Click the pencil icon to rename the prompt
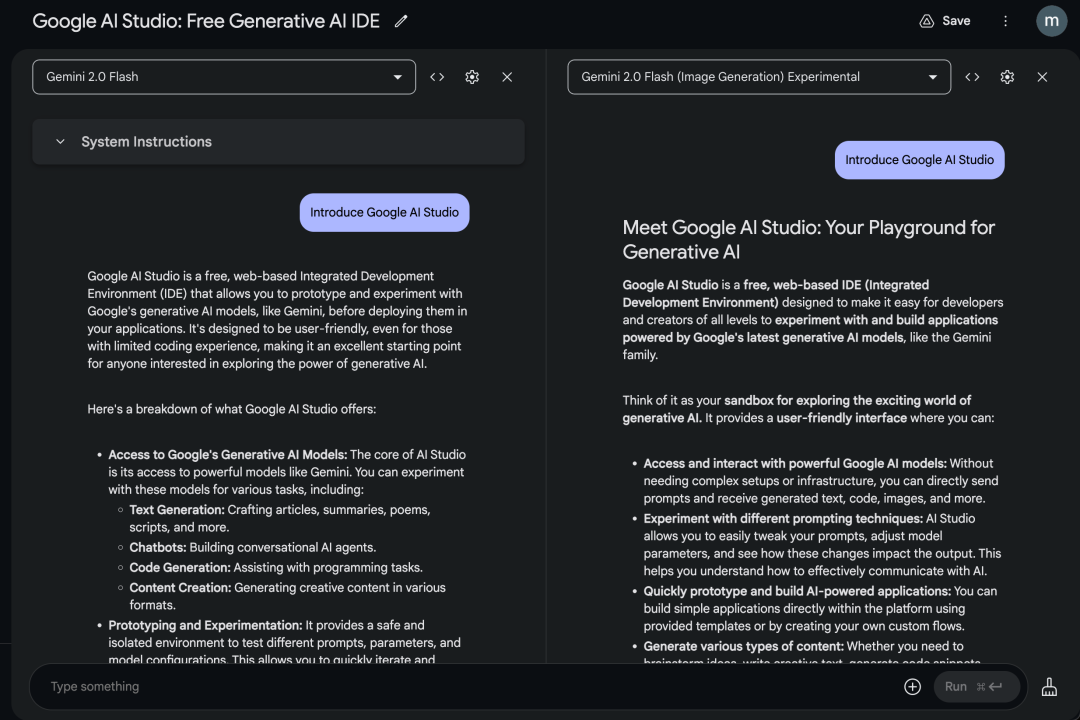1080x720 pixels. tap(400, 20)
